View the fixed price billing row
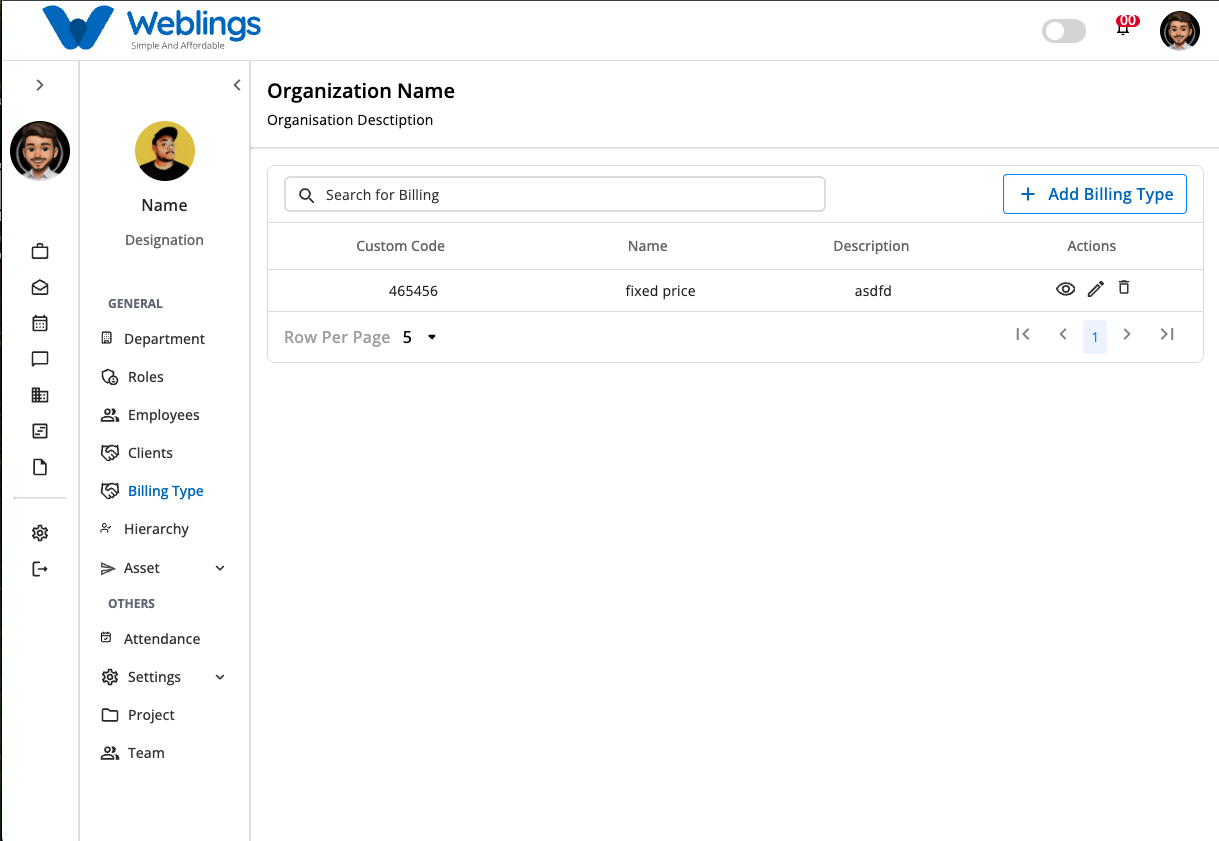 pyautogui.click(x=1066, y=289)
